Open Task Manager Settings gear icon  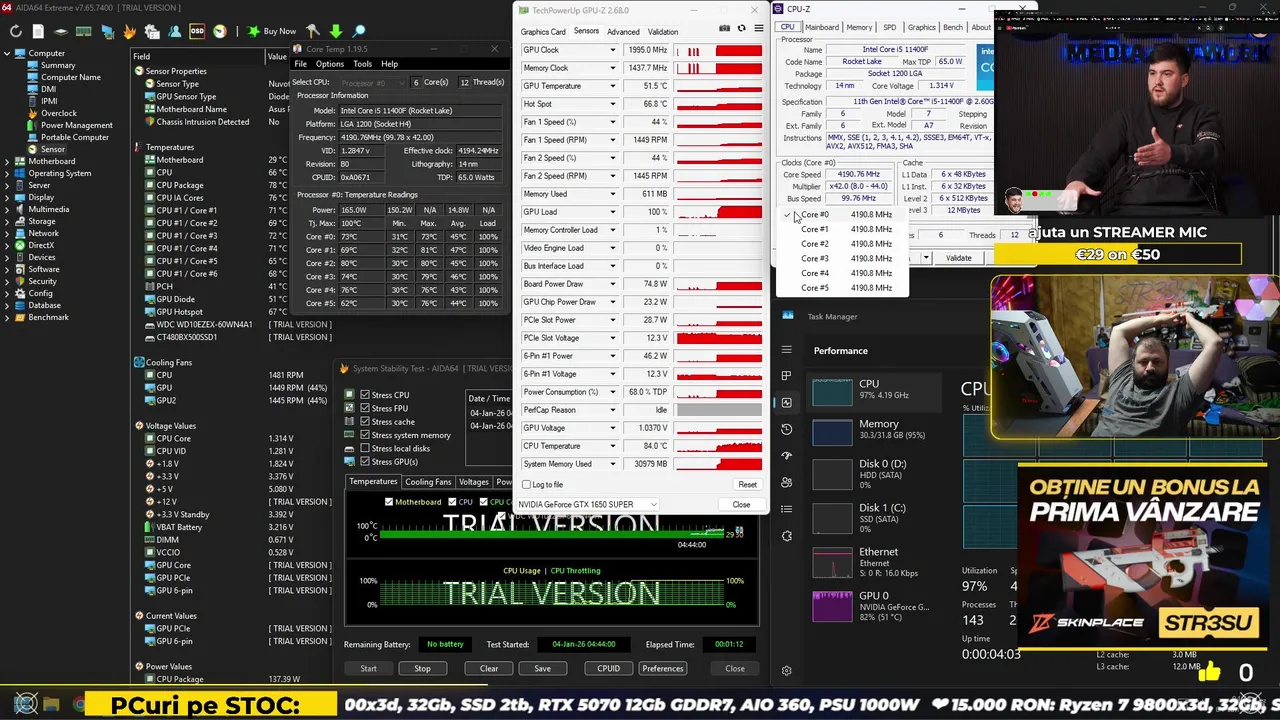(x=786, y=671)
